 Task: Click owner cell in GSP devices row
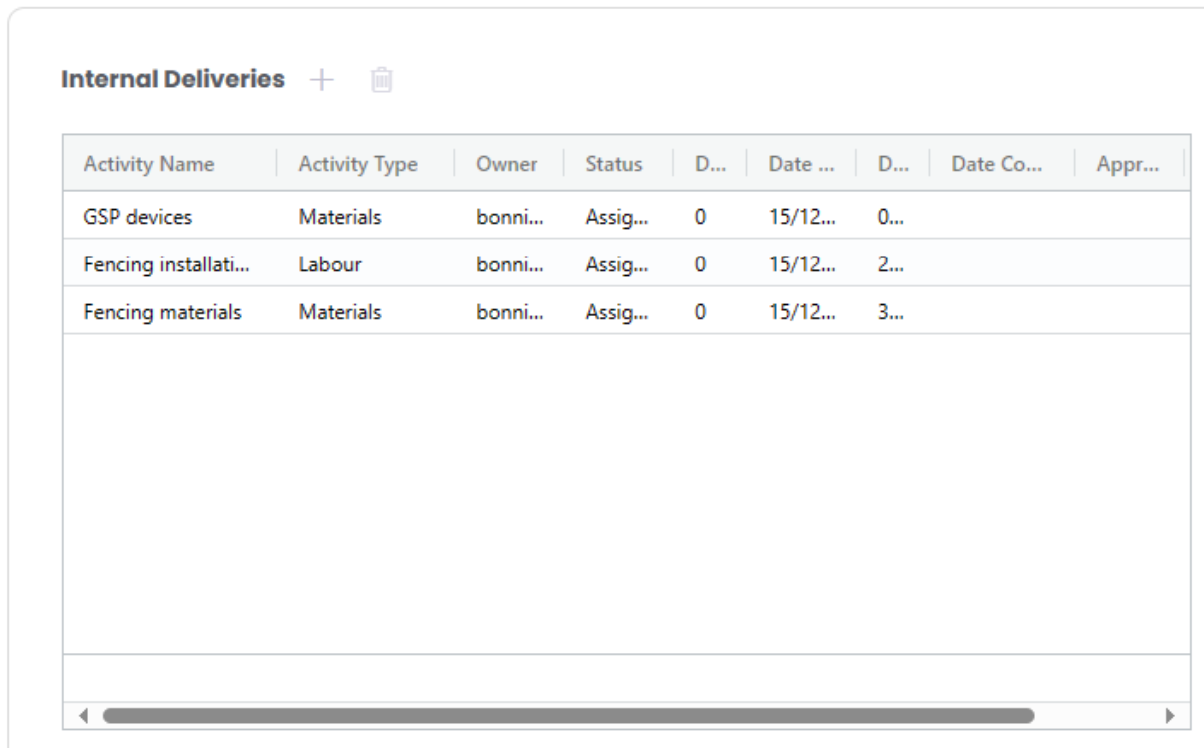coord(509,214)
